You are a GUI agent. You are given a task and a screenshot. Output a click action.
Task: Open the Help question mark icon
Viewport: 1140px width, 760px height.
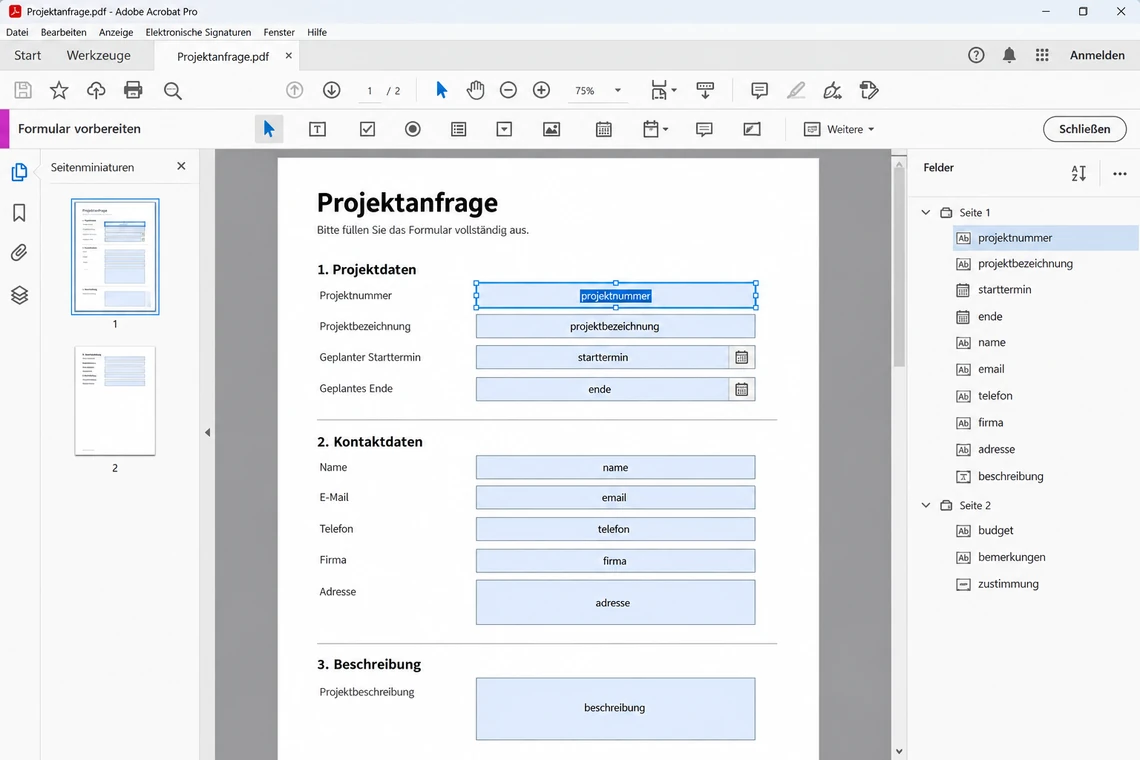tap(976, 55)
